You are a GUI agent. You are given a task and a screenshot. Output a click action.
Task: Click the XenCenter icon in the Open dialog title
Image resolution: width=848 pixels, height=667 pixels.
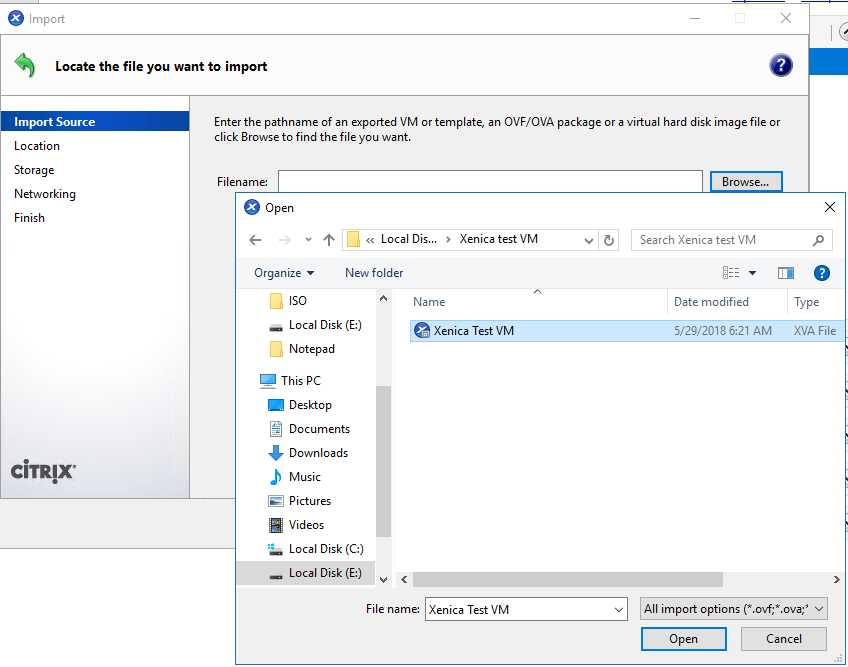(252, 207)
